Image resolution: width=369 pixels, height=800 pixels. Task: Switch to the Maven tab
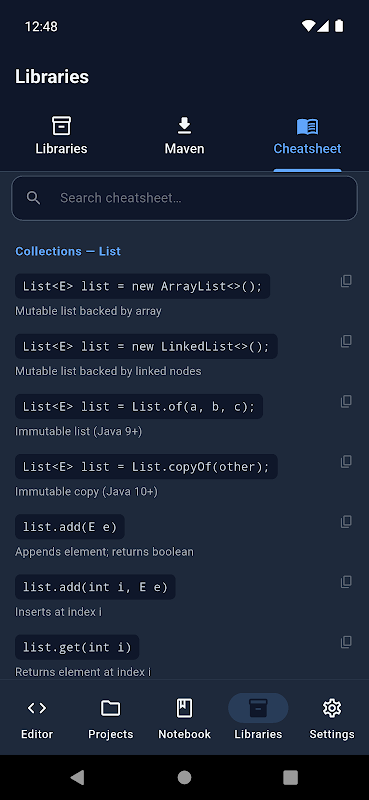click(184, 137)
